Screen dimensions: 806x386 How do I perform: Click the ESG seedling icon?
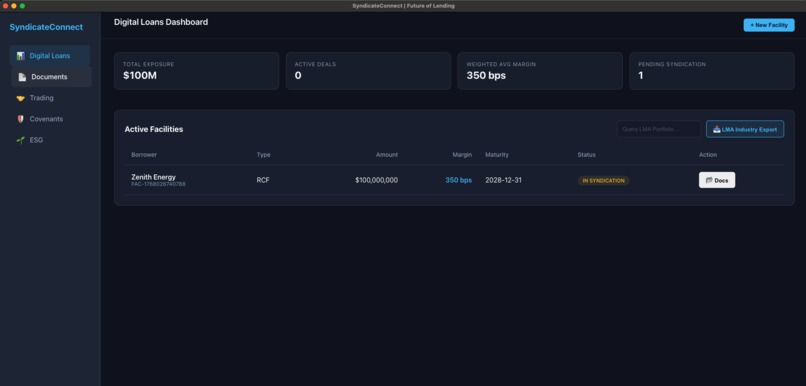pyautogui.click(x=21, y=140)
